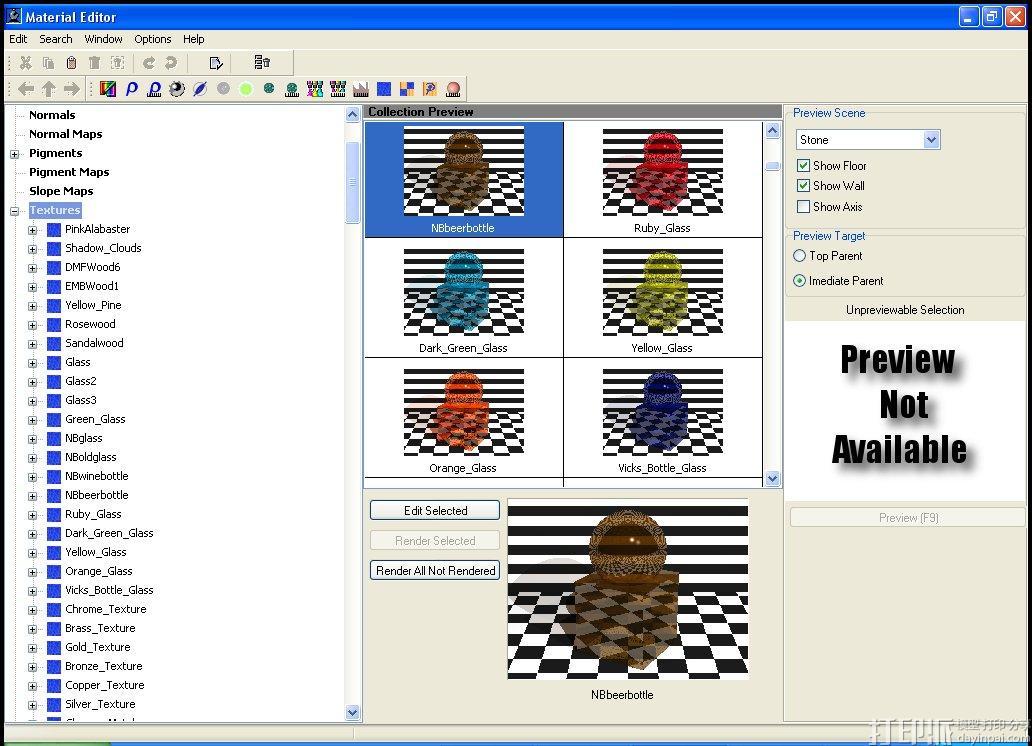Click the Render Selected button
Viewport: 1032px width, 746px height.
435,541
